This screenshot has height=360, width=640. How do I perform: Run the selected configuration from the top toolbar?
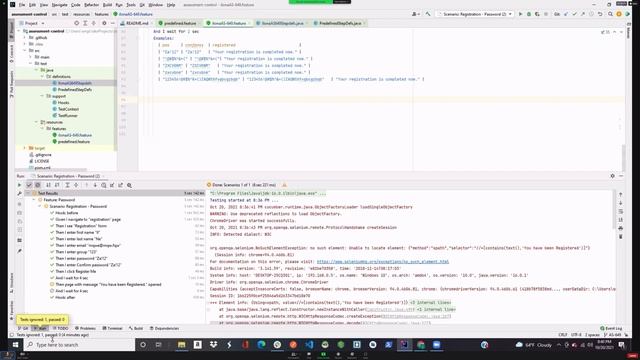(520, 14)
